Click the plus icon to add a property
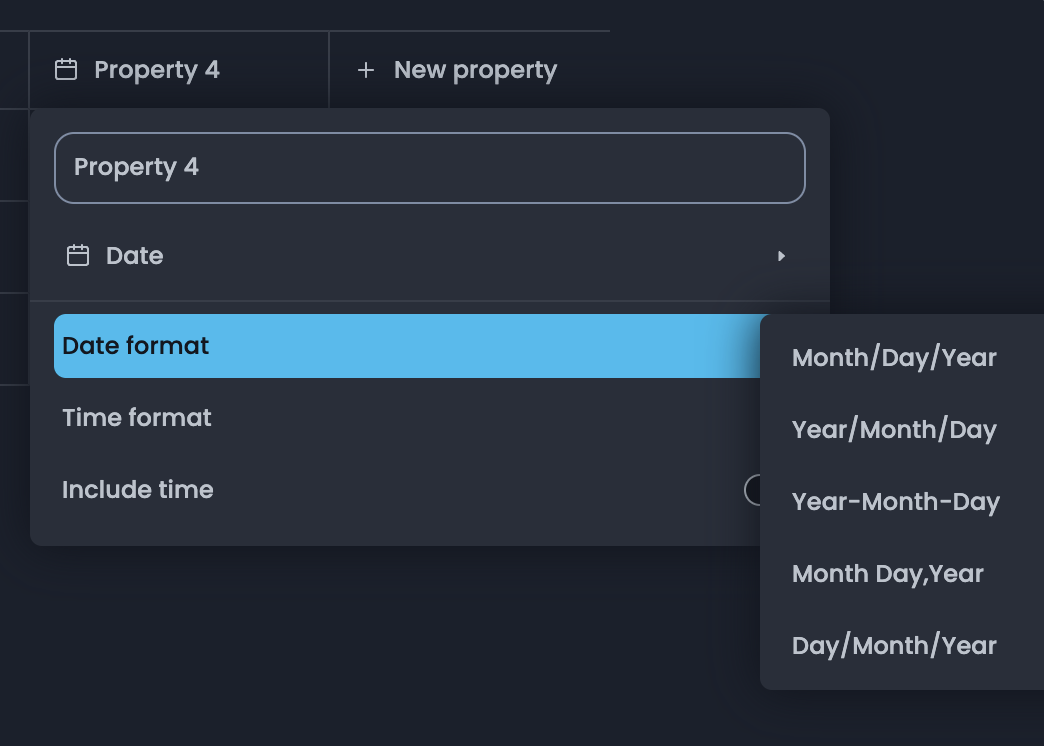Screen dimensions: 1044x746 (364, 70)
